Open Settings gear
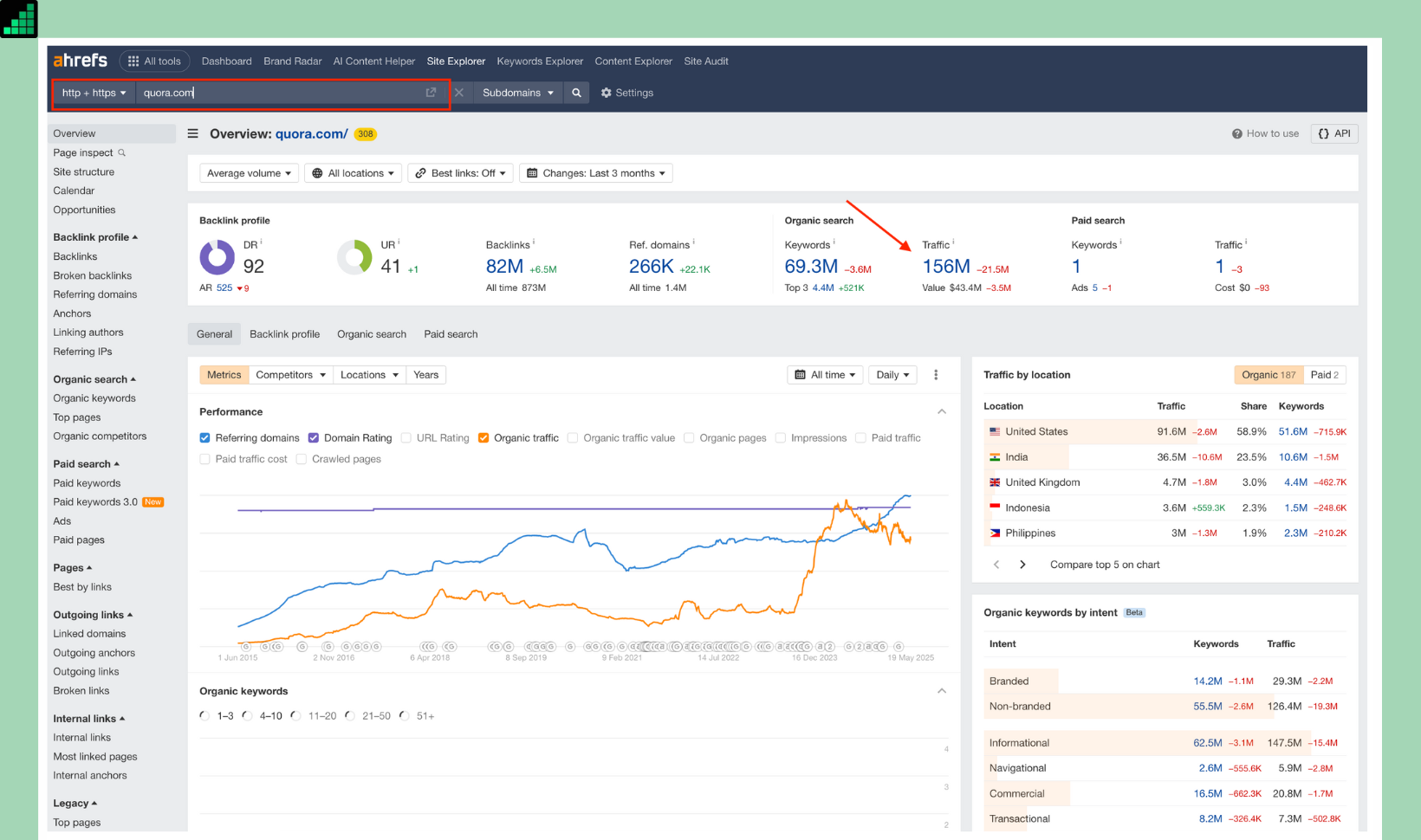 point(627,93)
